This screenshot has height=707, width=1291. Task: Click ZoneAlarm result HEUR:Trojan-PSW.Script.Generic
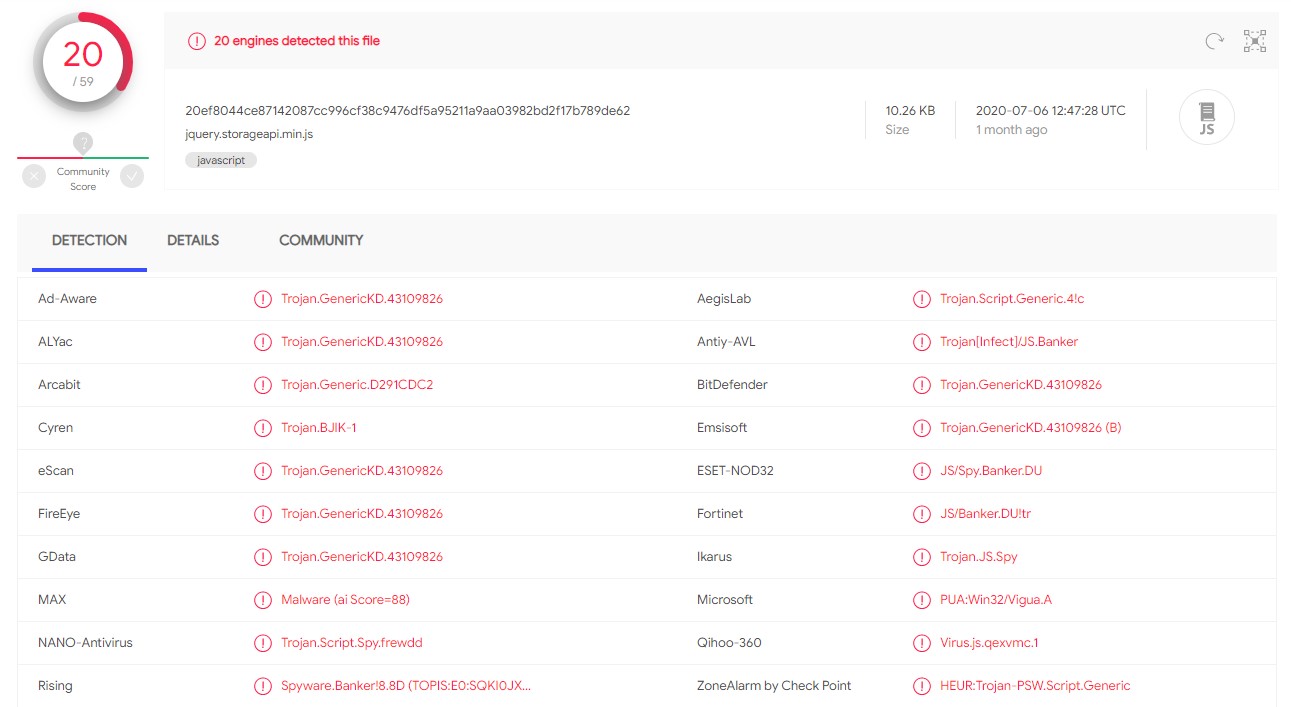[x=1035, y=686]
